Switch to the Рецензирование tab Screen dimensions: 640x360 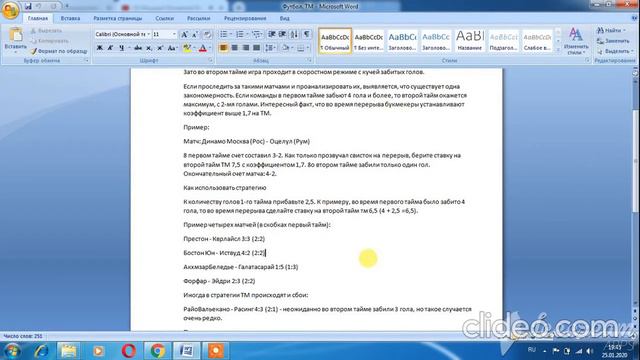click(x=245, y=18)
